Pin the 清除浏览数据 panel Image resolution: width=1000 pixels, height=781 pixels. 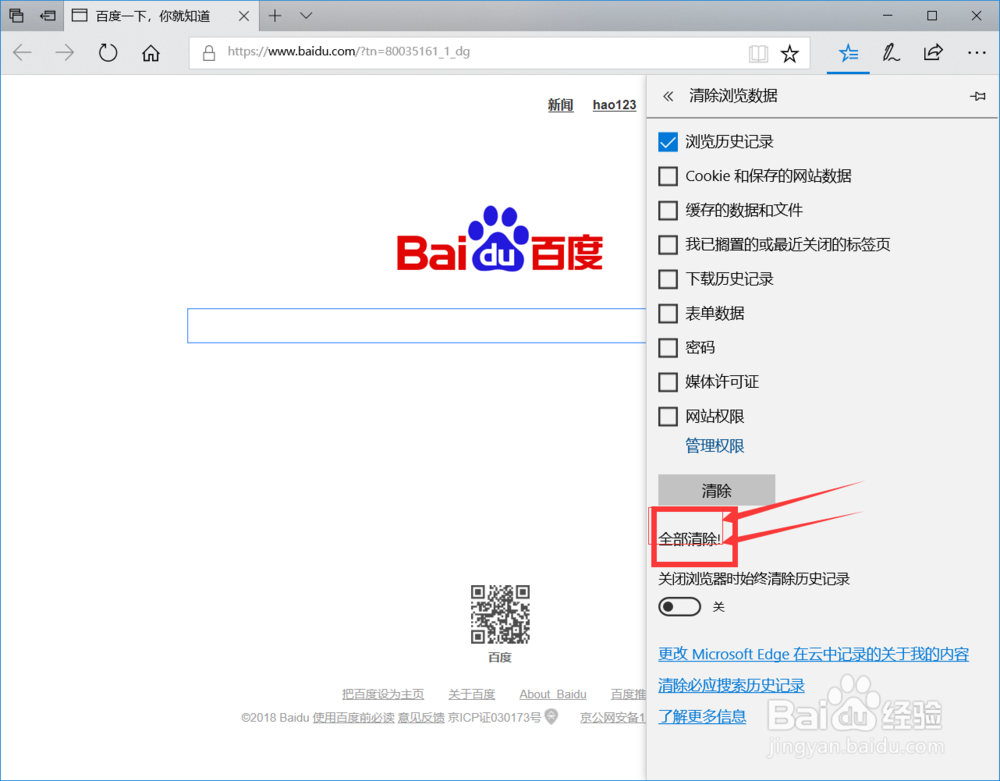(x=978, y=95)
